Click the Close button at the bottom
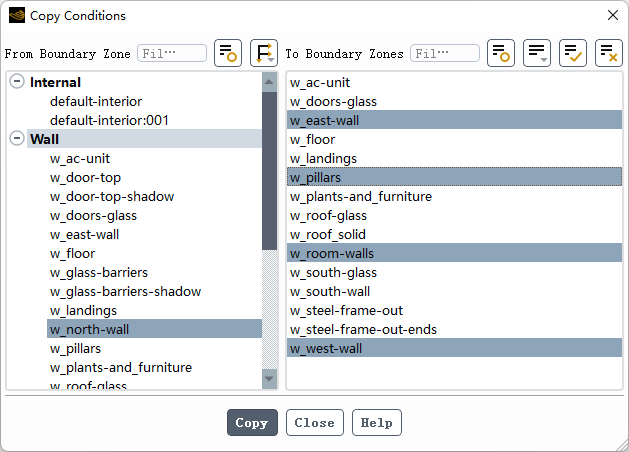The height and width of the screenshot is (452, 629). tap(314, 422)
